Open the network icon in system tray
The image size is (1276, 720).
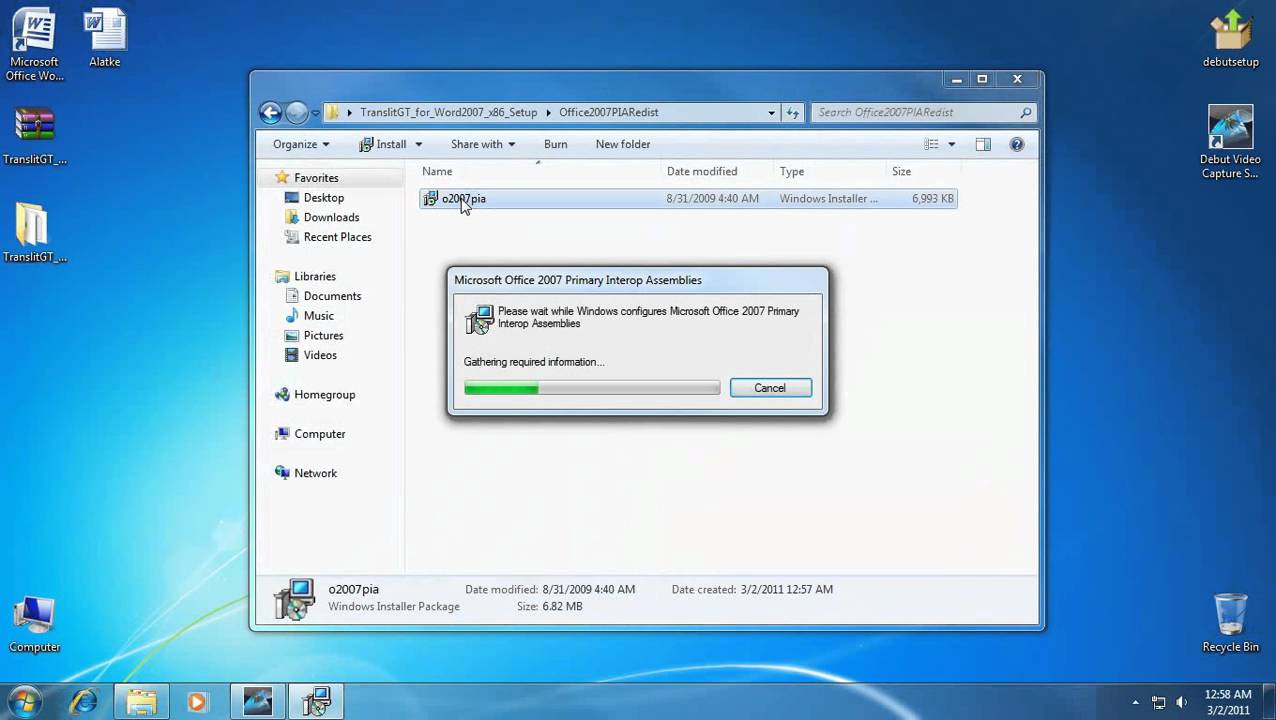coord(1158,702)
